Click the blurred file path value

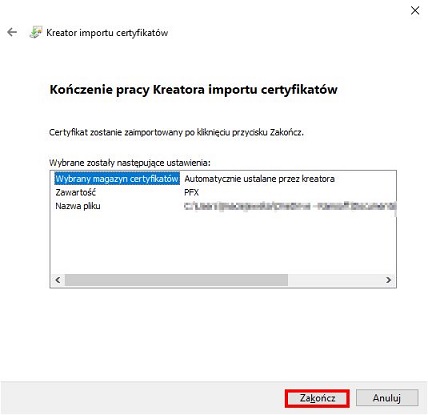click(290, 206)
